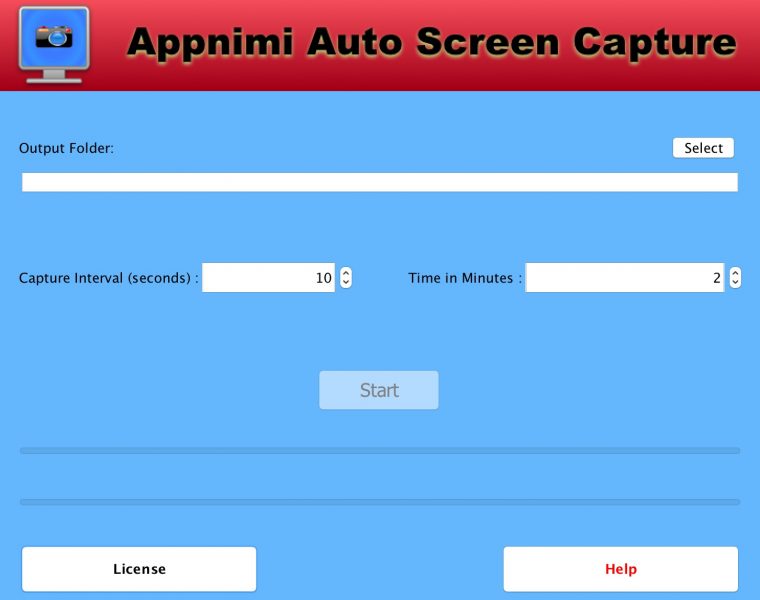Decrease Capture Interval with down arrow
The width and height of the screenshot is (760, 600).
346,283
